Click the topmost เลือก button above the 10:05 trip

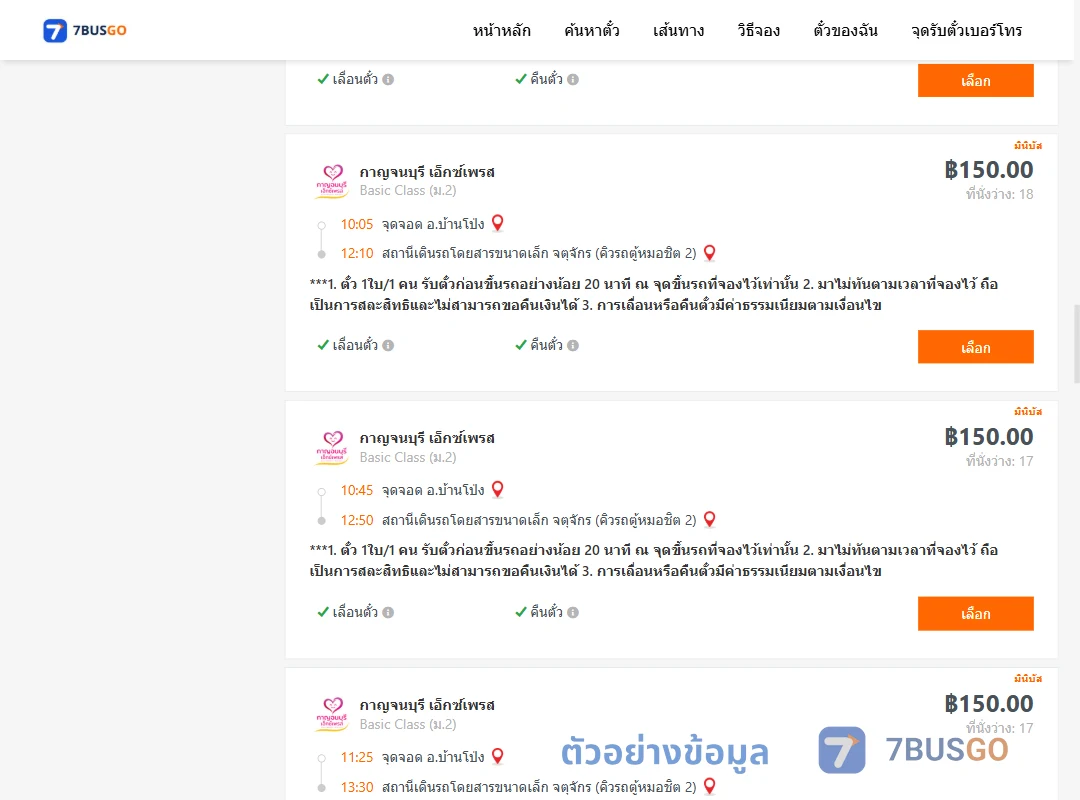(x=975, y=81)
